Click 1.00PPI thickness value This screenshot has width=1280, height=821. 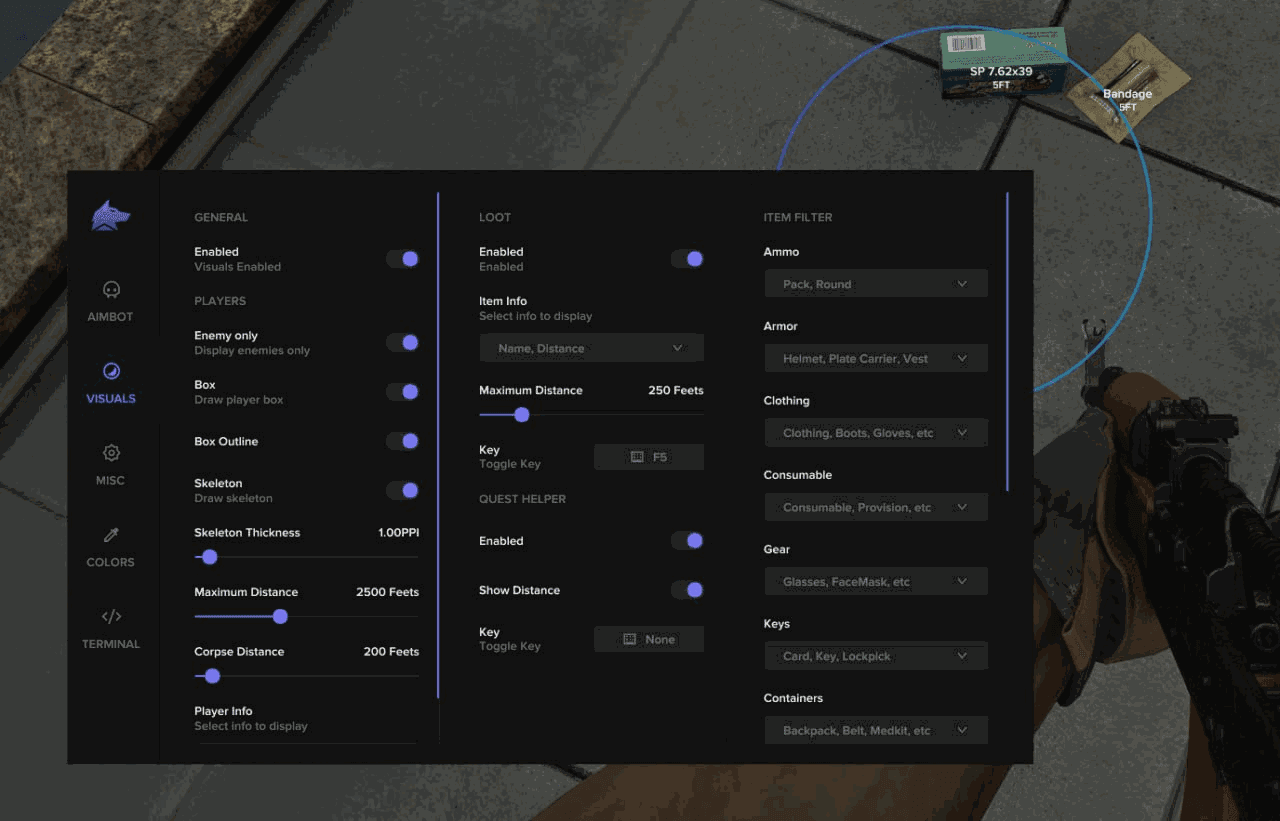pos(398,533)
